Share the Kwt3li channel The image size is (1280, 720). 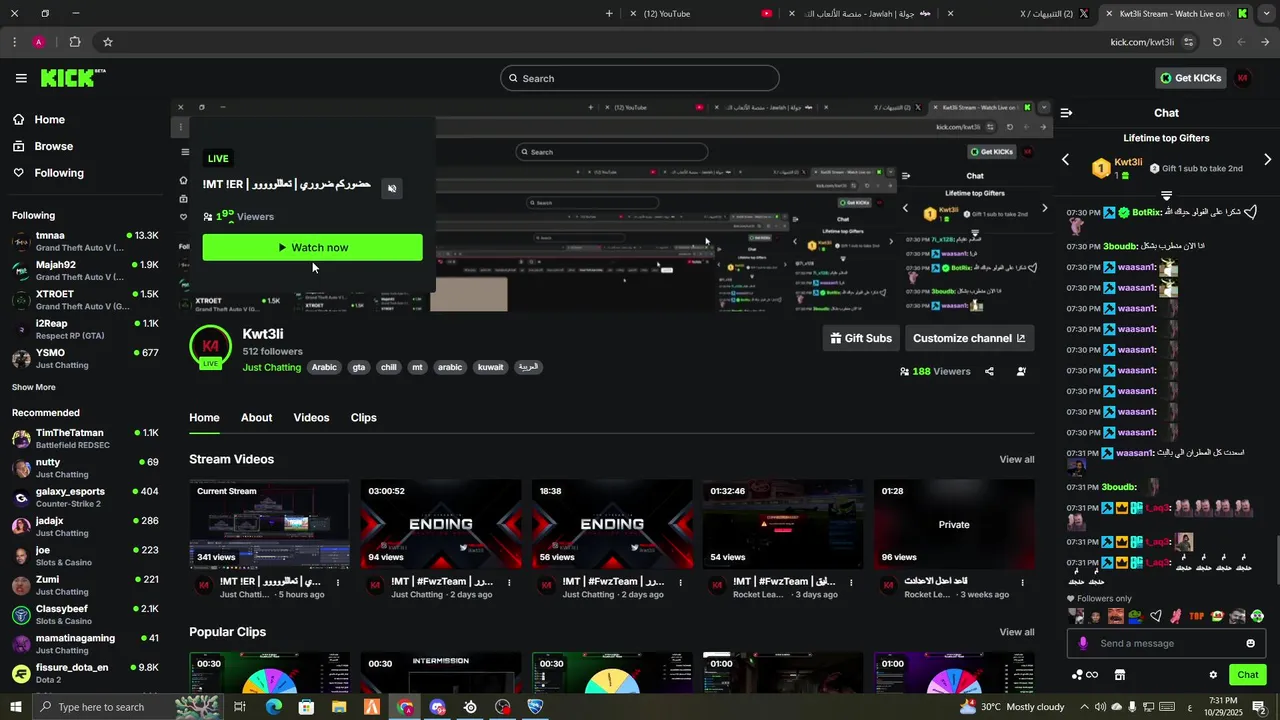coord(989,371)
